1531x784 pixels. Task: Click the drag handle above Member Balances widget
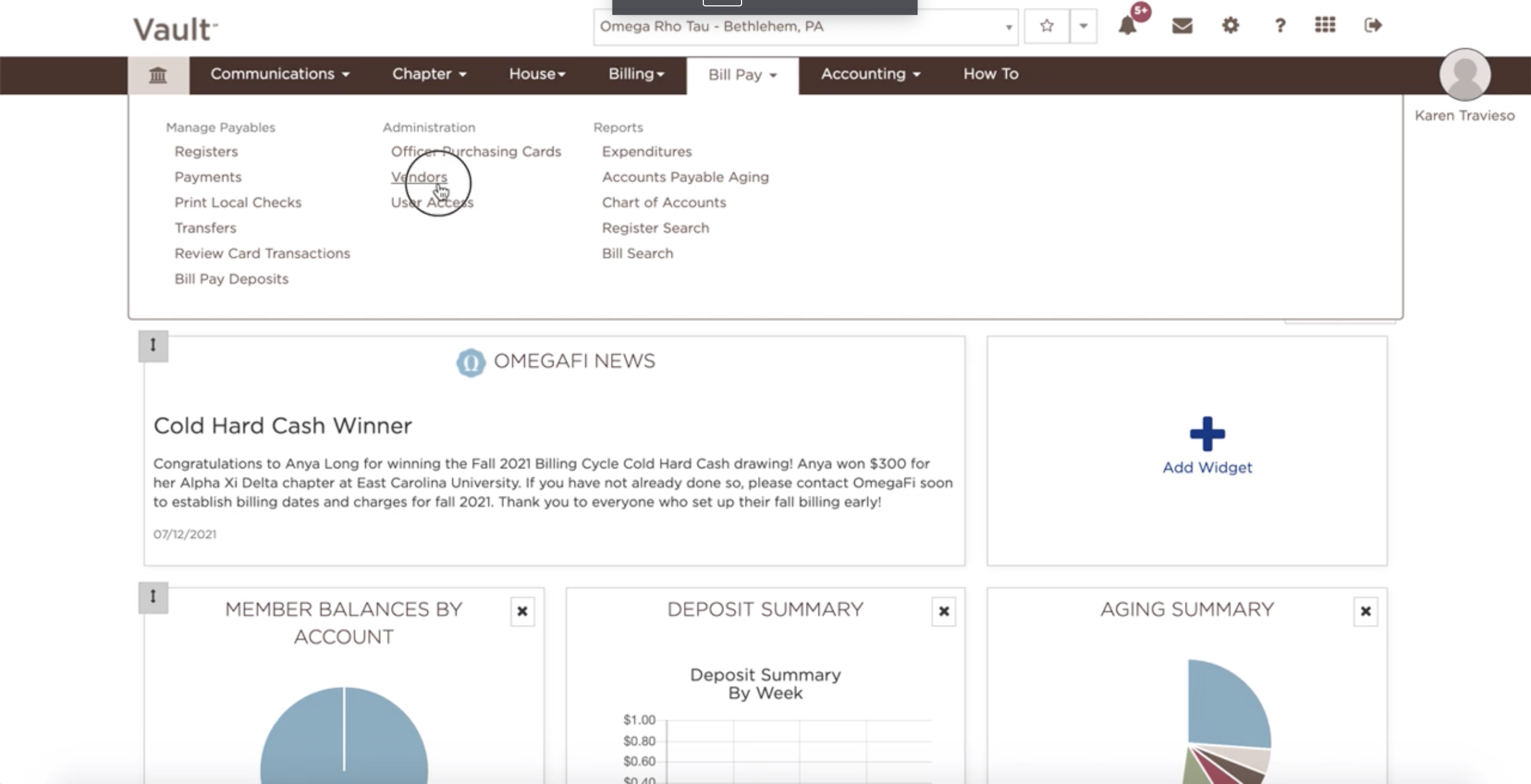[153, 597]
